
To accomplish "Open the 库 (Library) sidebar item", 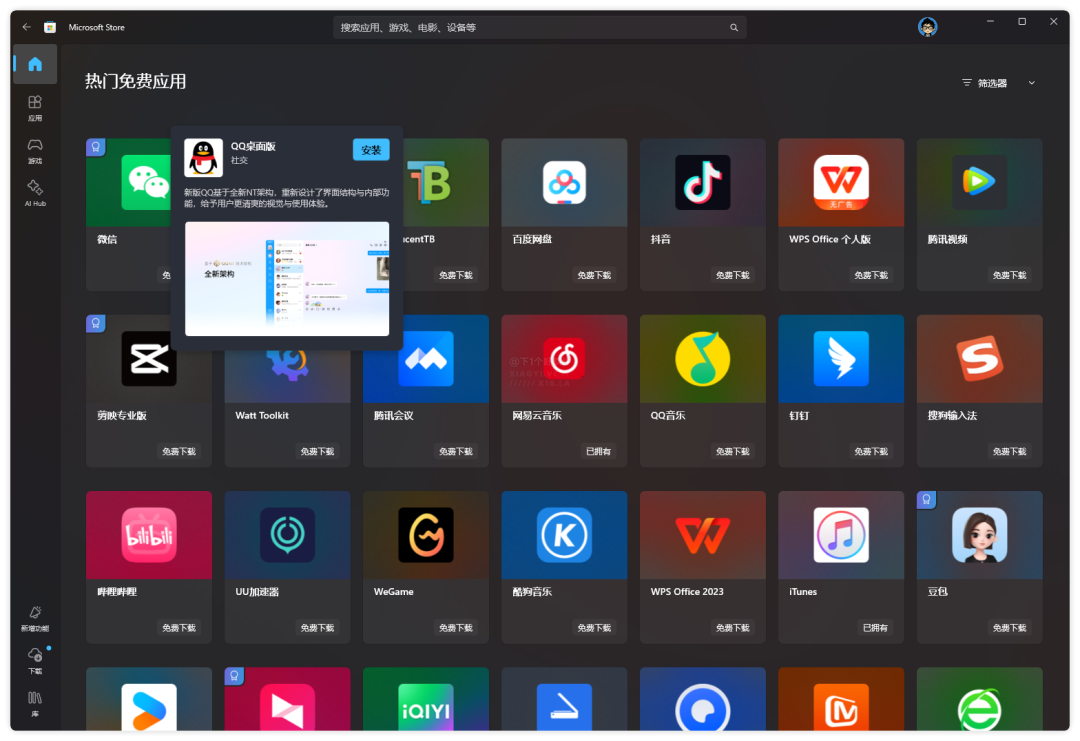I will (34, 704).
